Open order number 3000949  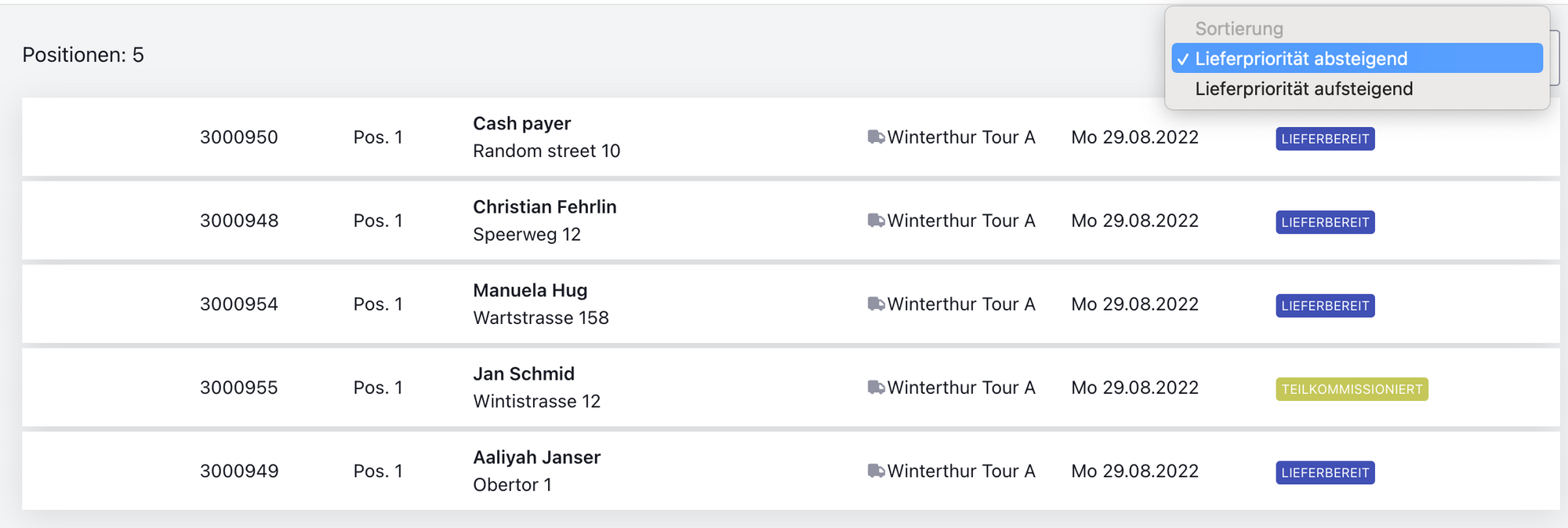click(239, 471)
